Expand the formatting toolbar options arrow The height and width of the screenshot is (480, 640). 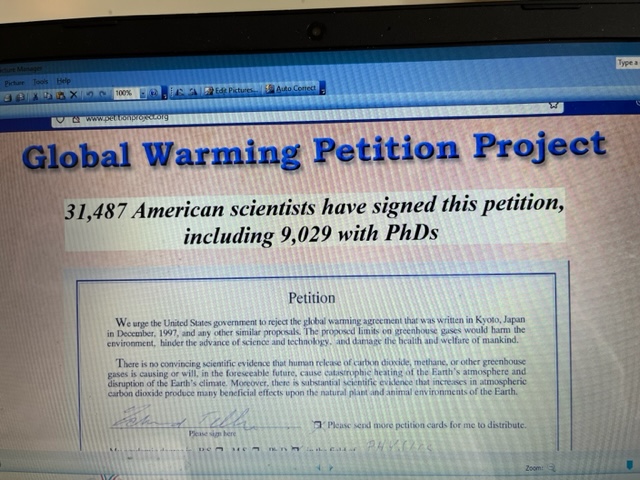point(322,88)
